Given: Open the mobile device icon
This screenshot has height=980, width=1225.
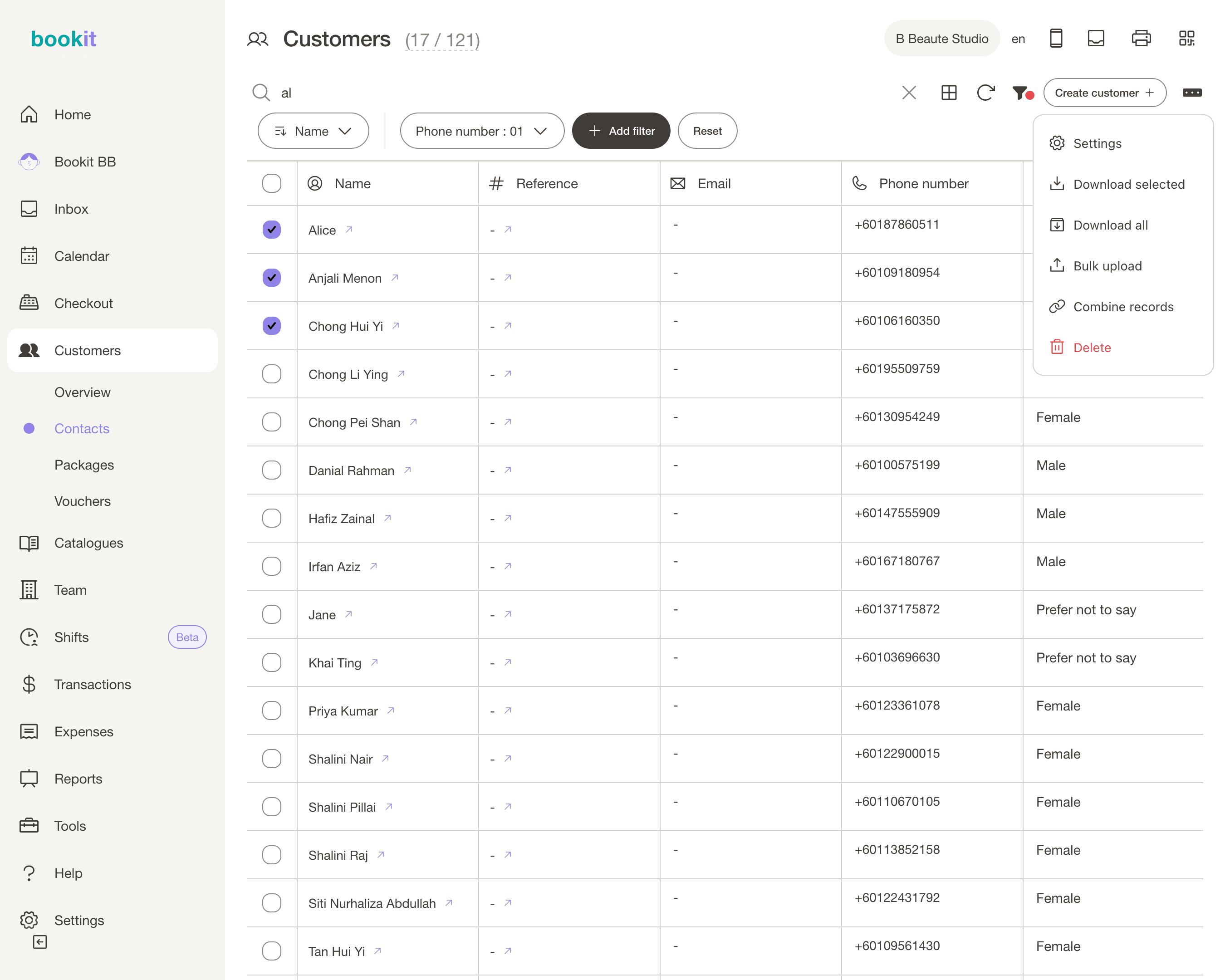Looking at the screenshot, I should tap(1056, 39).
